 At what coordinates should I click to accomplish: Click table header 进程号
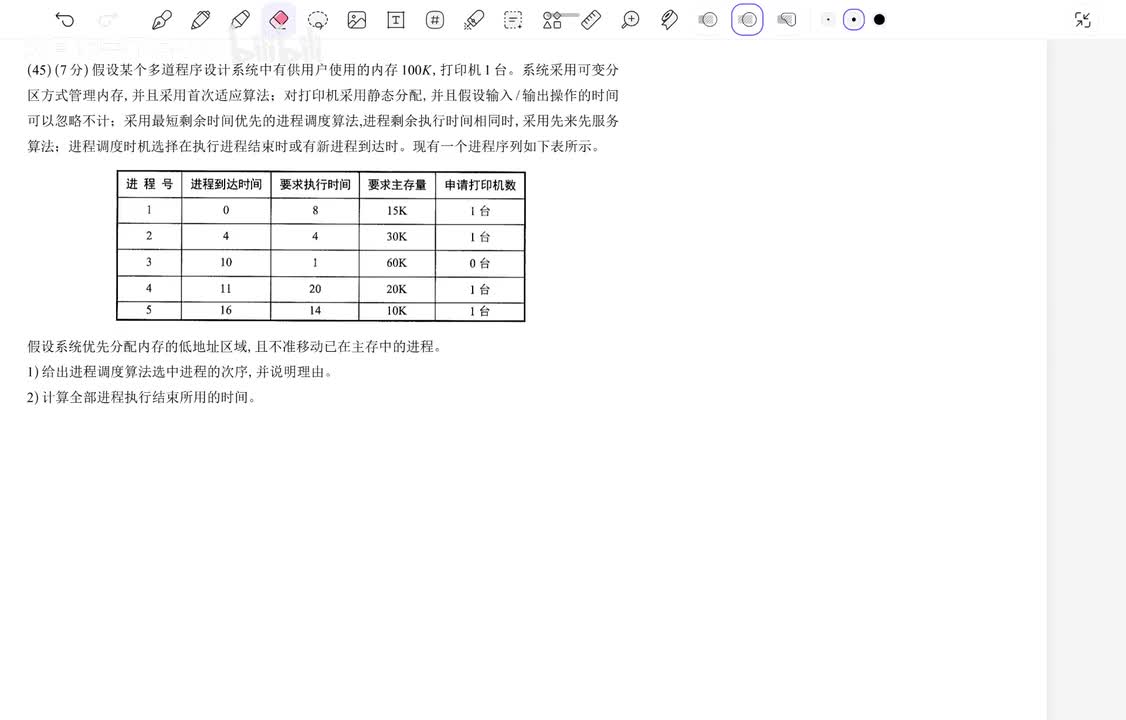149,184
